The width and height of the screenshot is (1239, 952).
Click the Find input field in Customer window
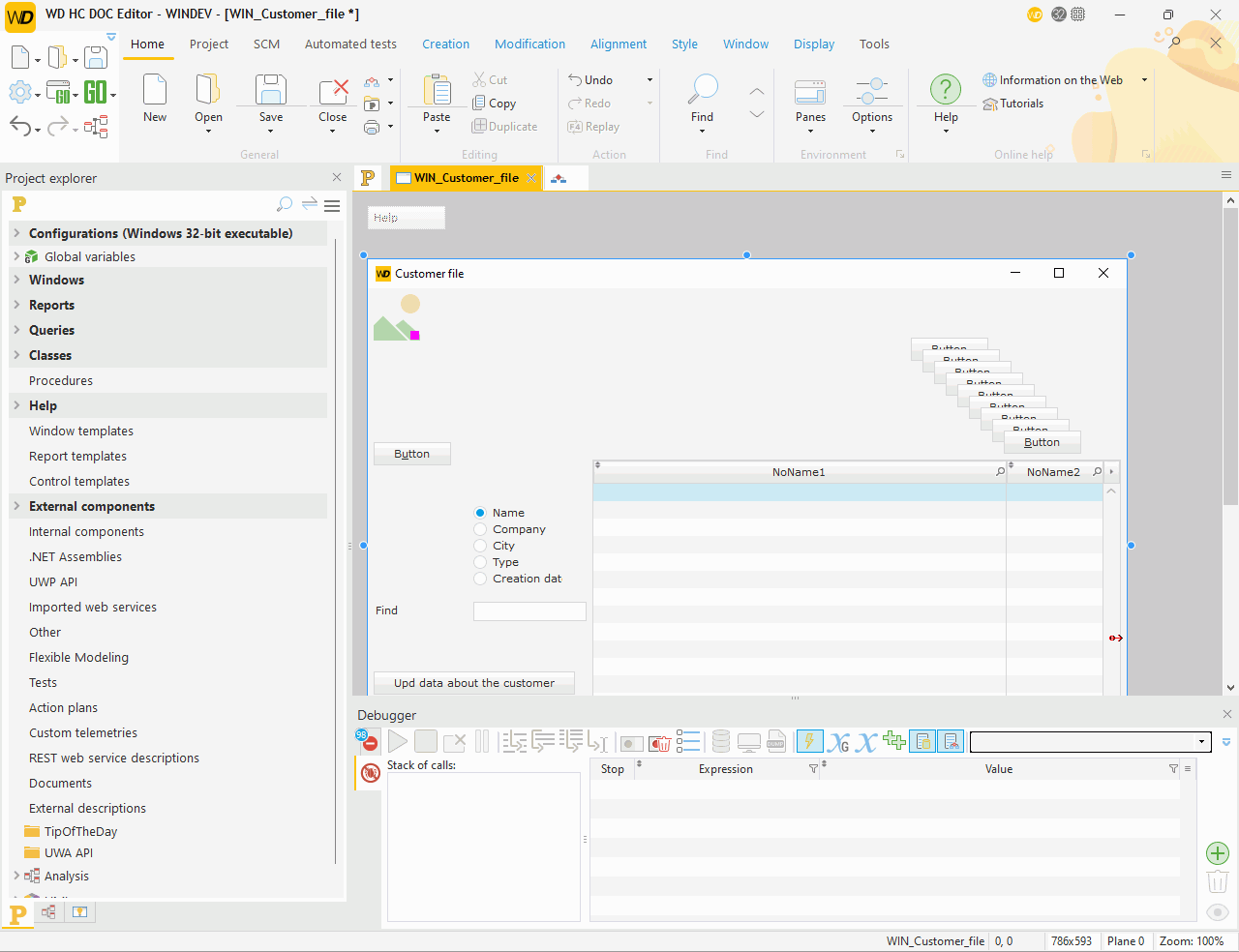[529, 611]
